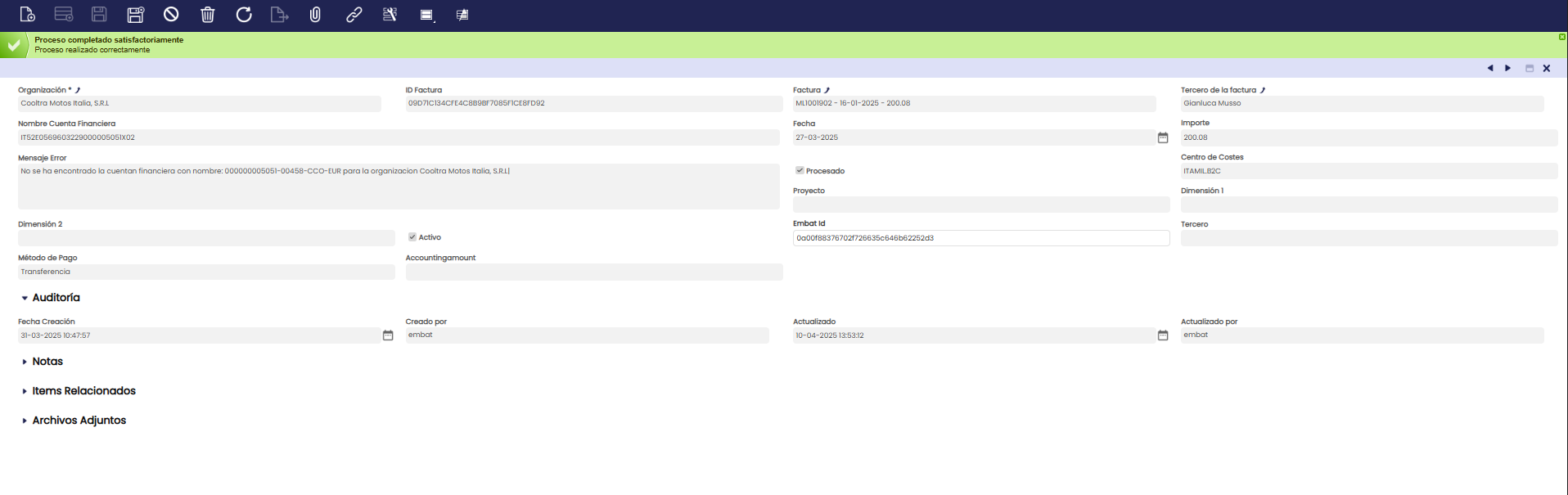Screen dimensions: 1568x495
Task: Open the Fecha calendar picker
Action: coord(1162,137)
